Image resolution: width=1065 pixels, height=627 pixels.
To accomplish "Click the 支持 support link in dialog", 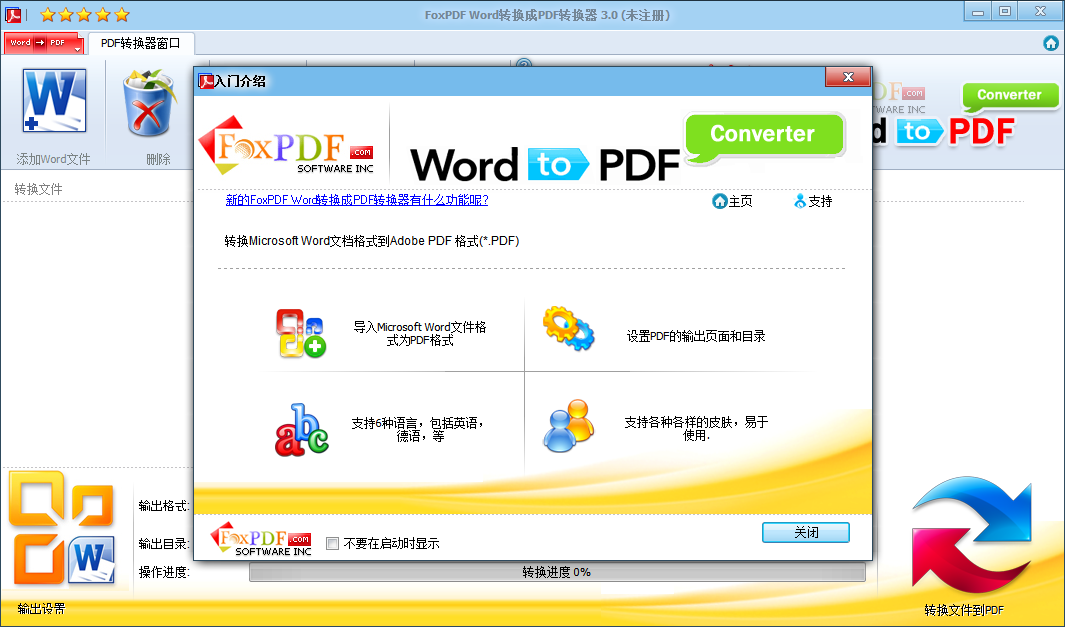I will click(813, 201).
